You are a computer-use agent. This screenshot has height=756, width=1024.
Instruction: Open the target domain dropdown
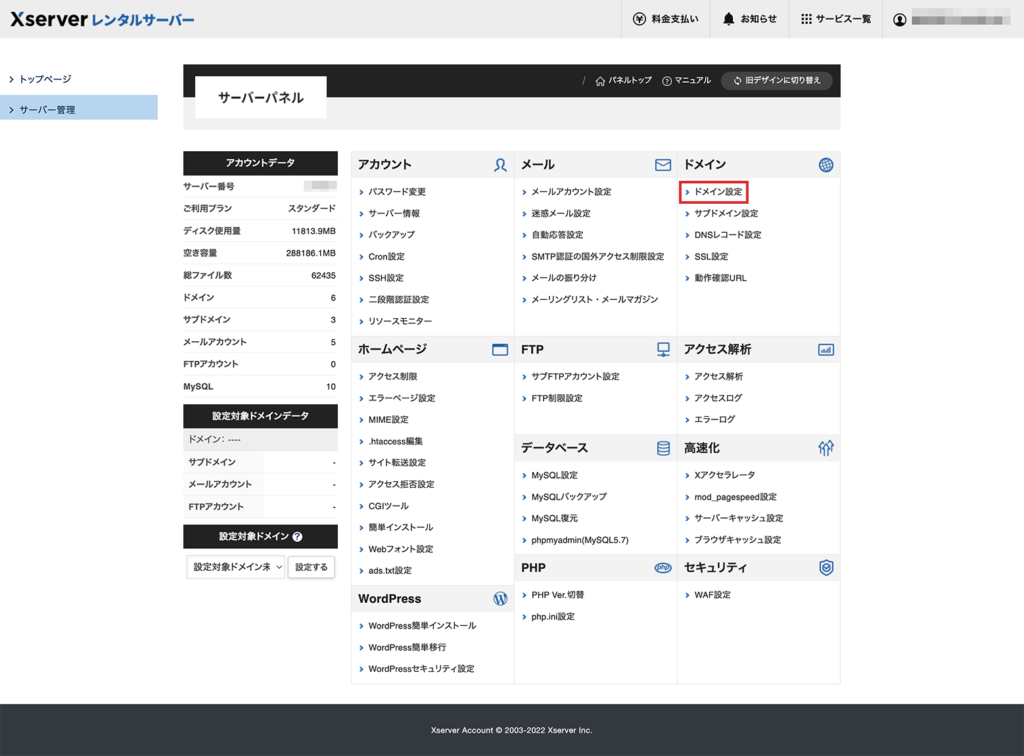coord(236,567)
